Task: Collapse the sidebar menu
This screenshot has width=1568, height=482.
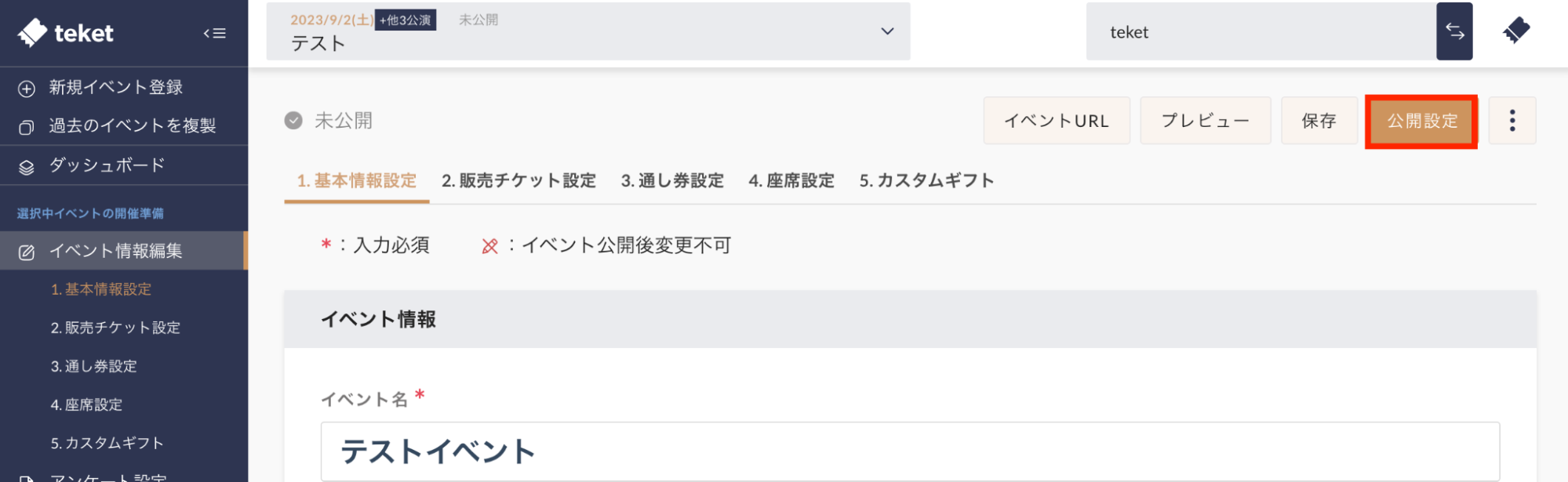Action: 214,33
